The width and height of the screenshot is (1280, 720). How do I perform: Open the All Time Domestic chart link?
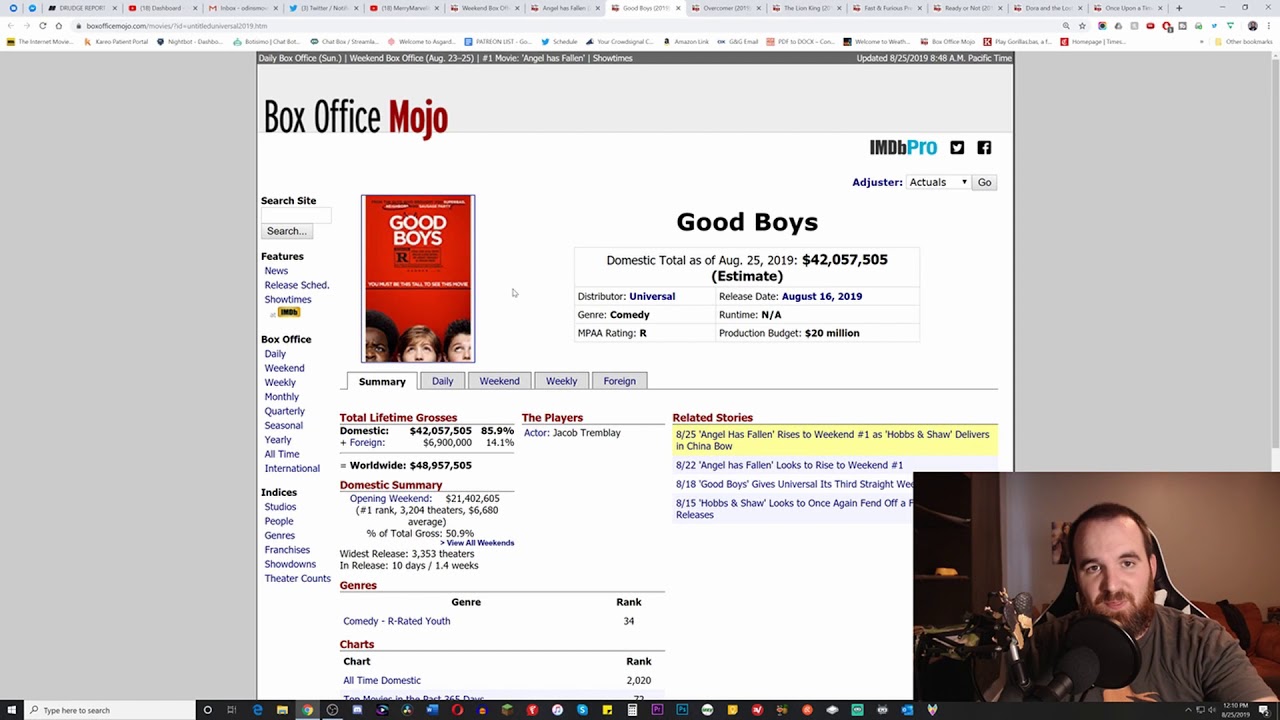pyautogui.click(x=382, y=680)
